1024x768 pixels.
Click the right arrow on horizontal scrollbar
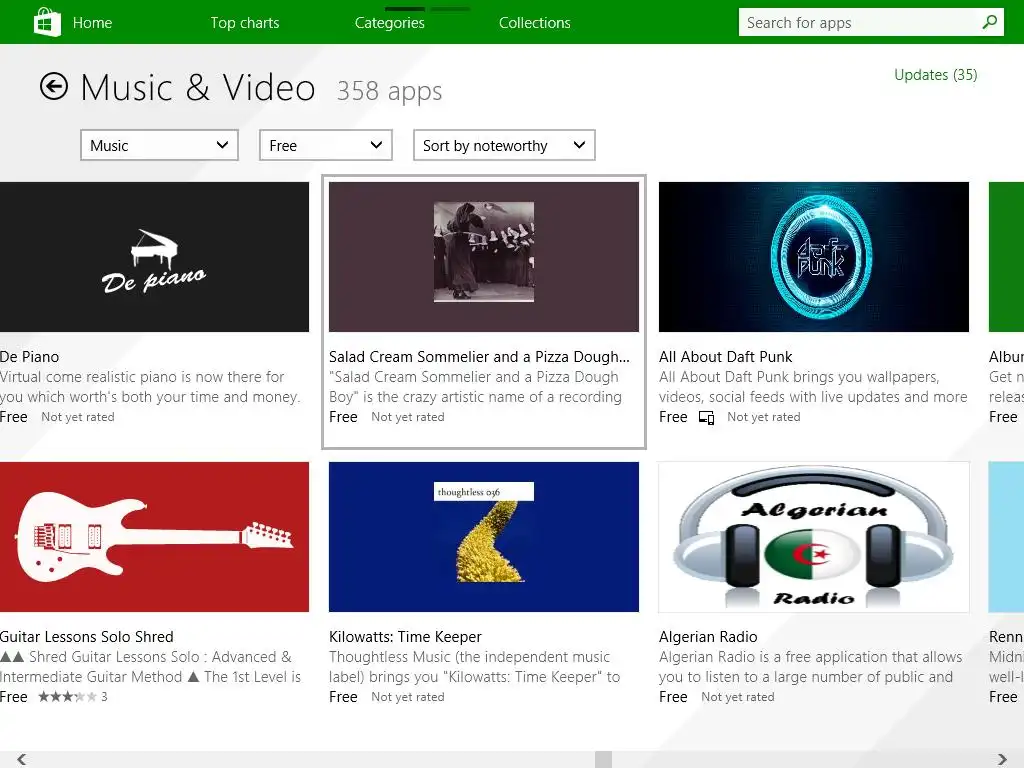1002,759
